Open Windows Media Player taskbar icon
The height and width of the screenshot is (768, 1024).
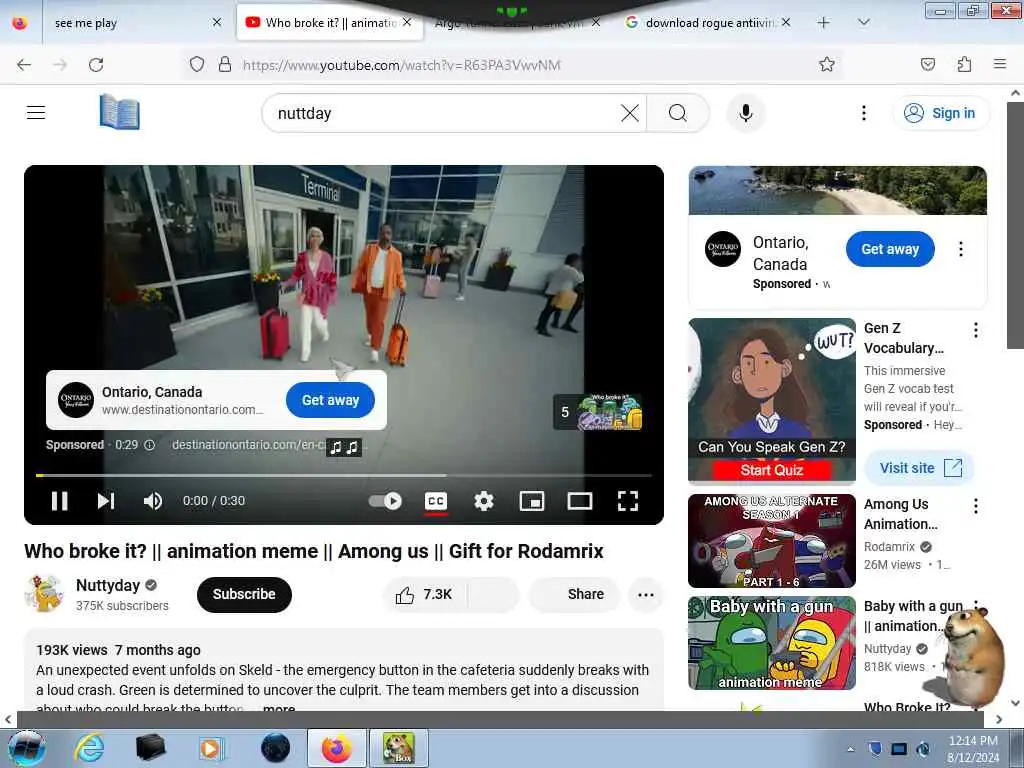coord(211,748)
